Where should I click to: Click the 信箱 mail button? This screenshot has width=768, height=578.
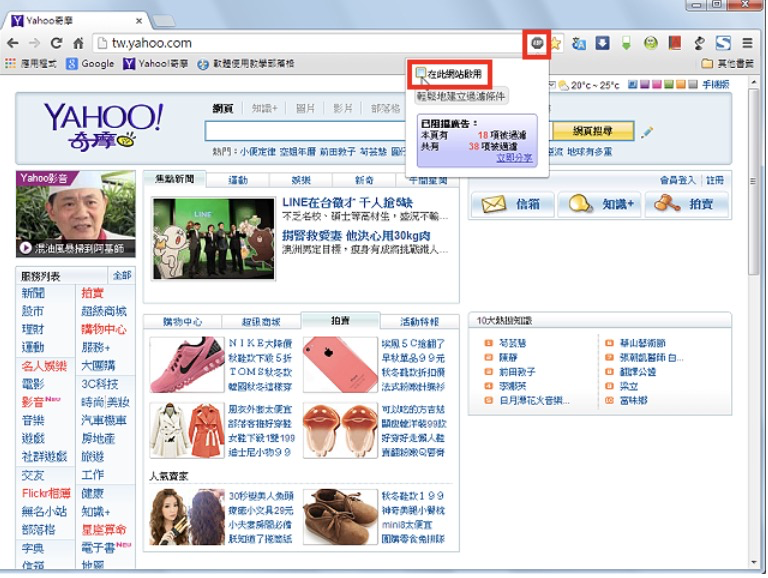512,204
